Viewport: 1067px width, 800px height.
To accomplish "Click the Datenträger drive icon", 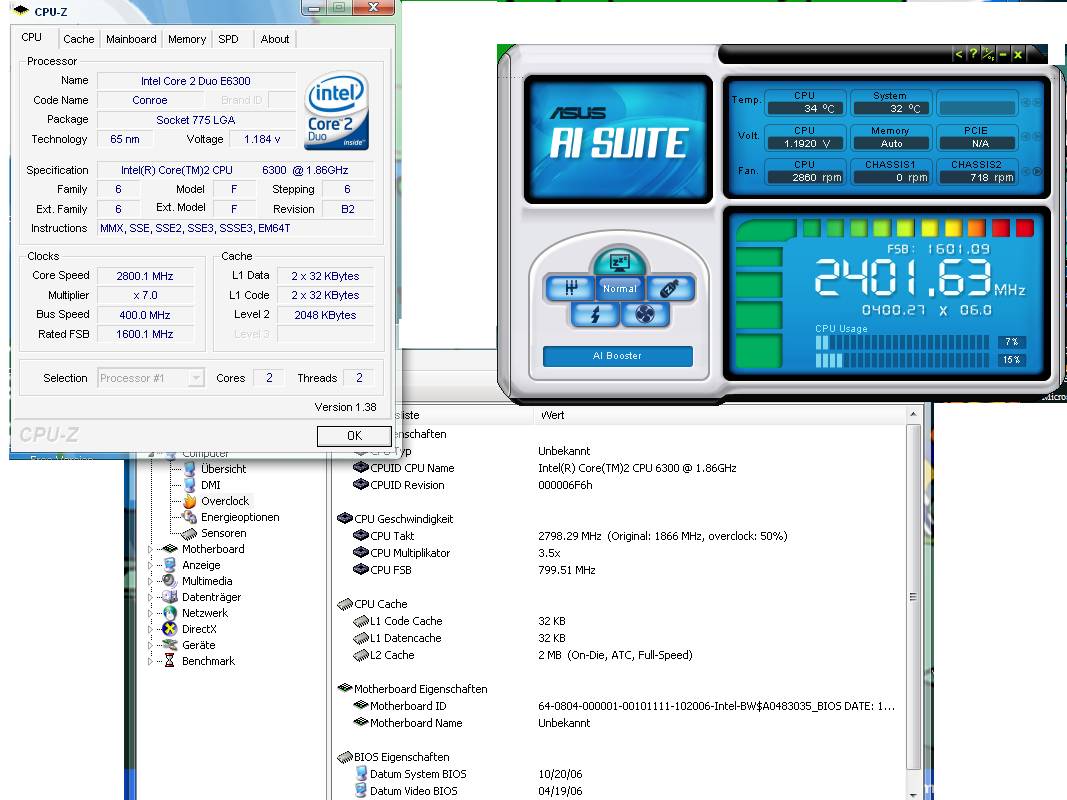I will pos(170,597).
